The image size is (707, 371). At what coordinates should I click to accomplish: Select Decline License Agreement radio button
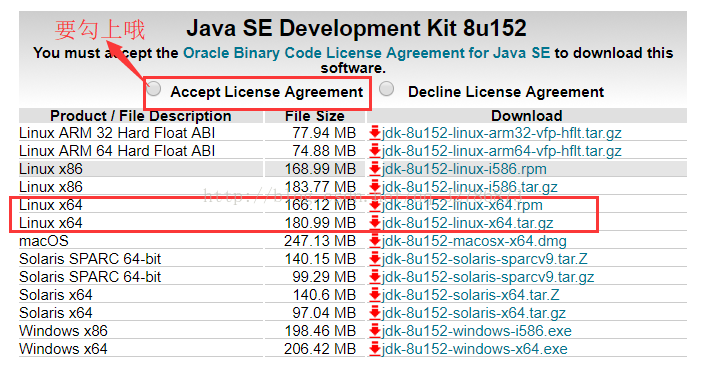(386, 89)
